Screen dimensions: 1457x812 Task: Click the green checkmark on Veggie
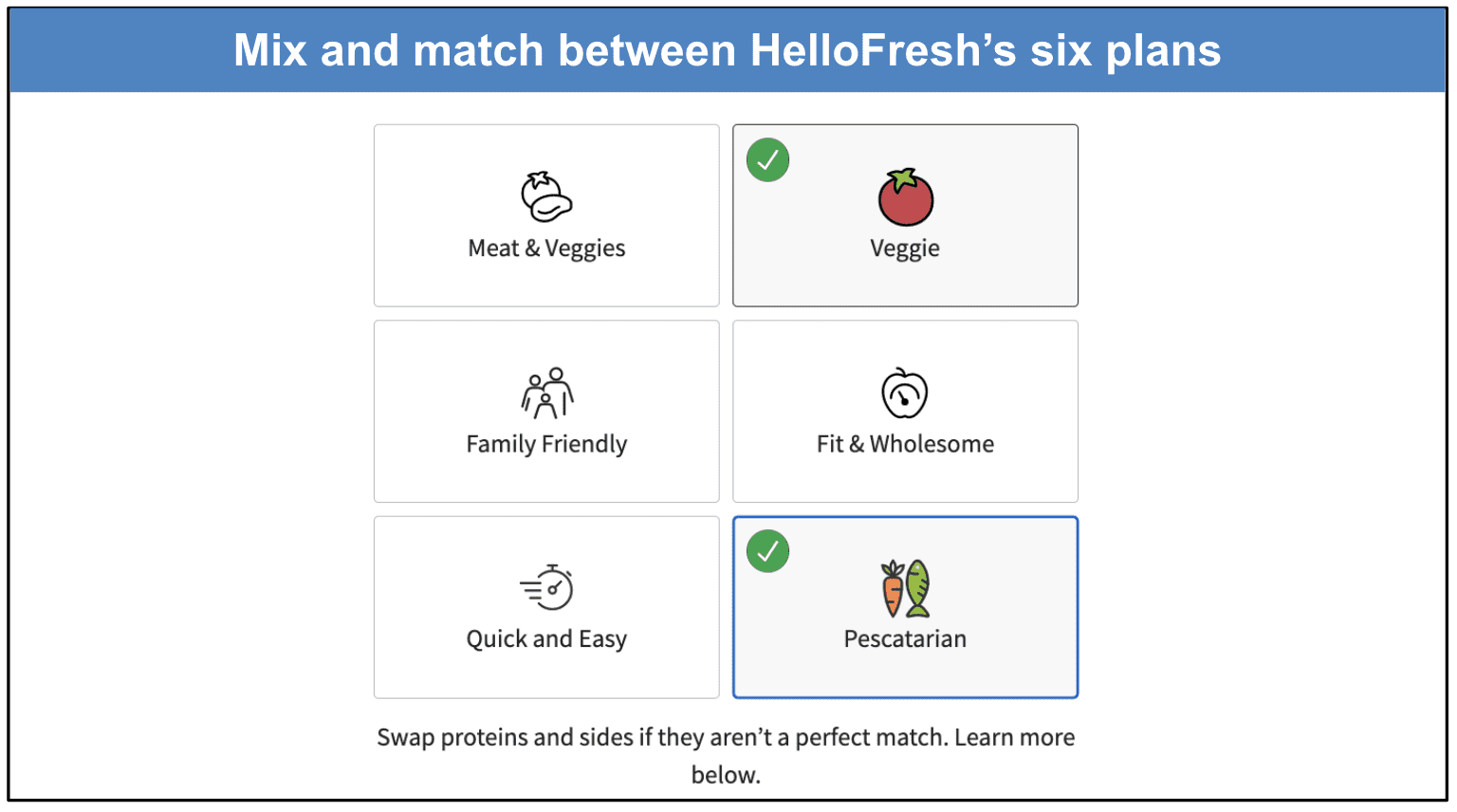766,159
